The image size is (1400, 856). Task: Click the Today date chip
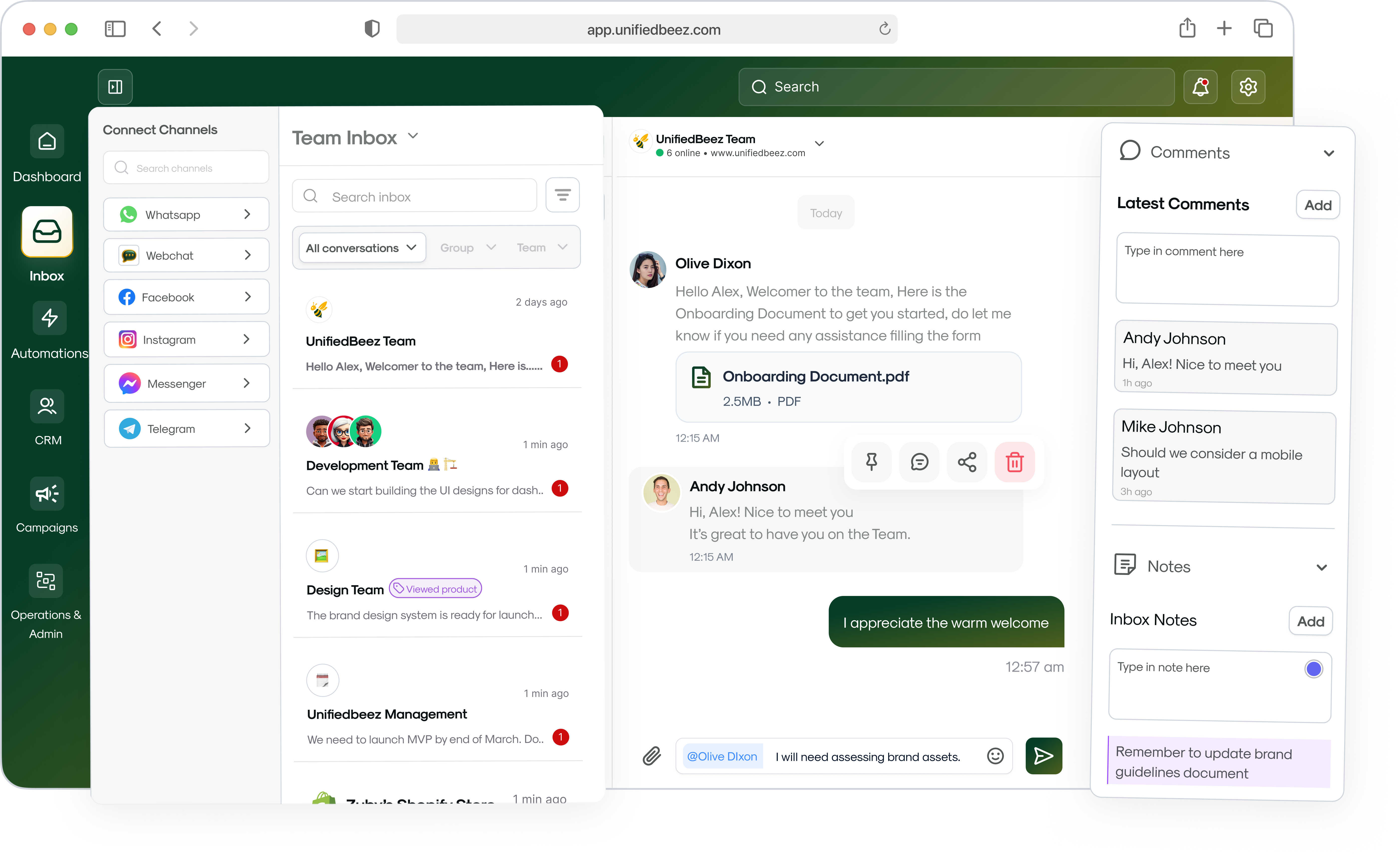coord(826,213)
